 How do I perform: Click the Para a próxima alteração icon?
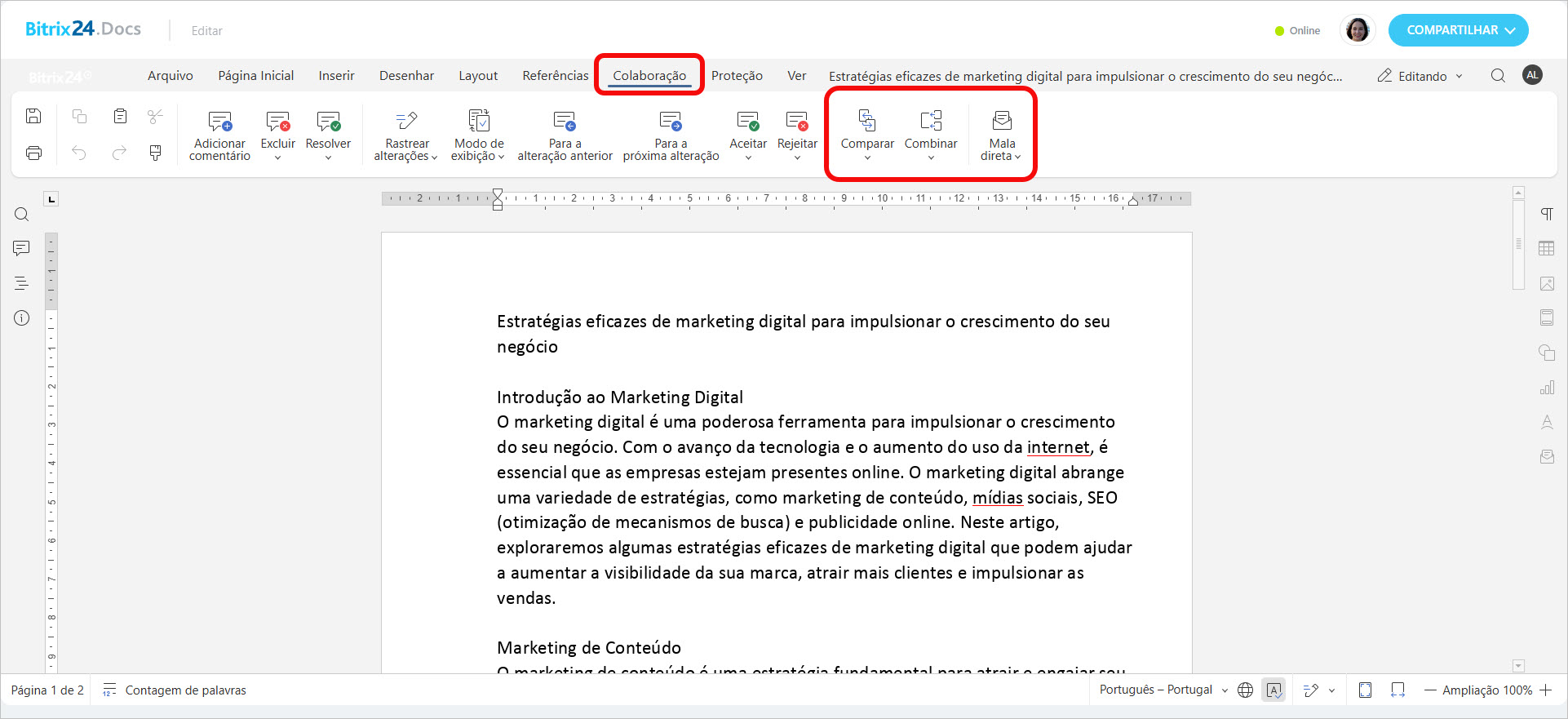[671, 122]
